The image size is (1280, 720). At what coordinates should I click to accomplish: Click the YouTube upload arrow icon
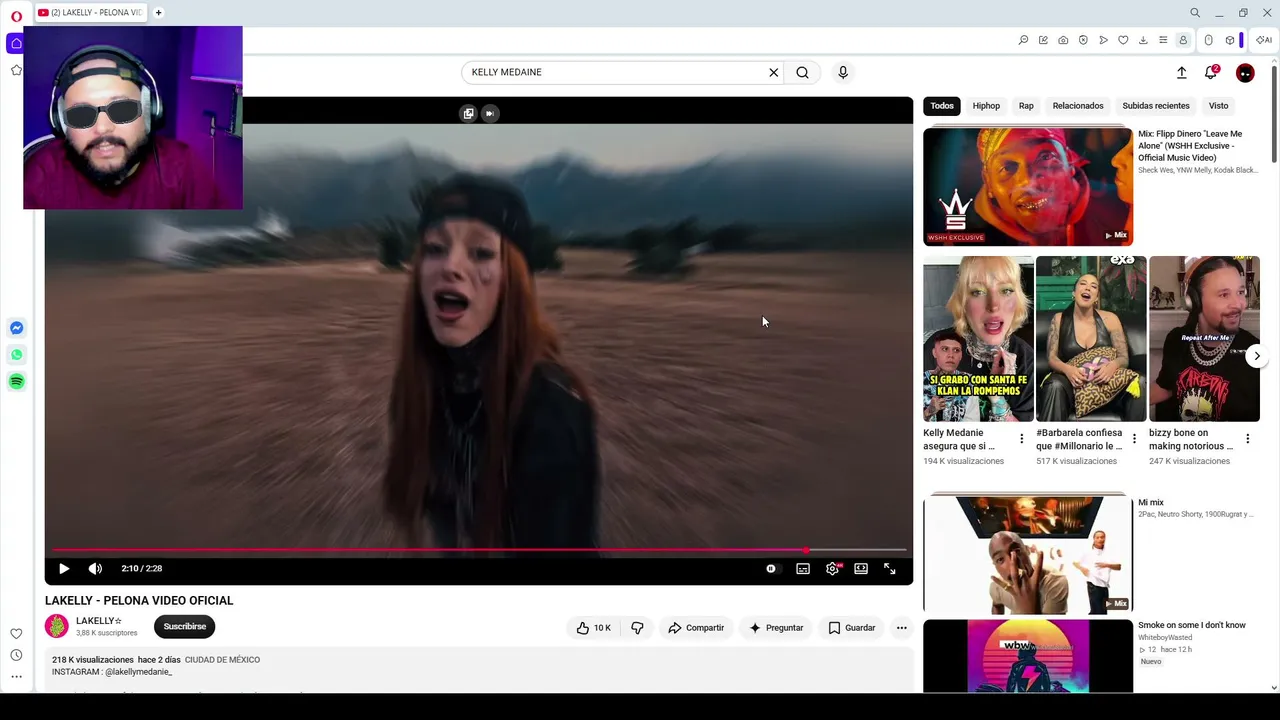(x=1181, y=72)
